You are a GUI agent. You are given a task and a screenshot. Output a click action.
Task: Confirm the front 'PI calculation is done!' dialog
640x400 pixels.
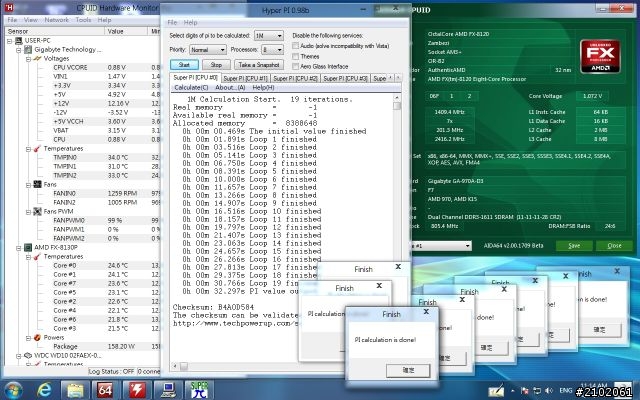tap(408, 370)
